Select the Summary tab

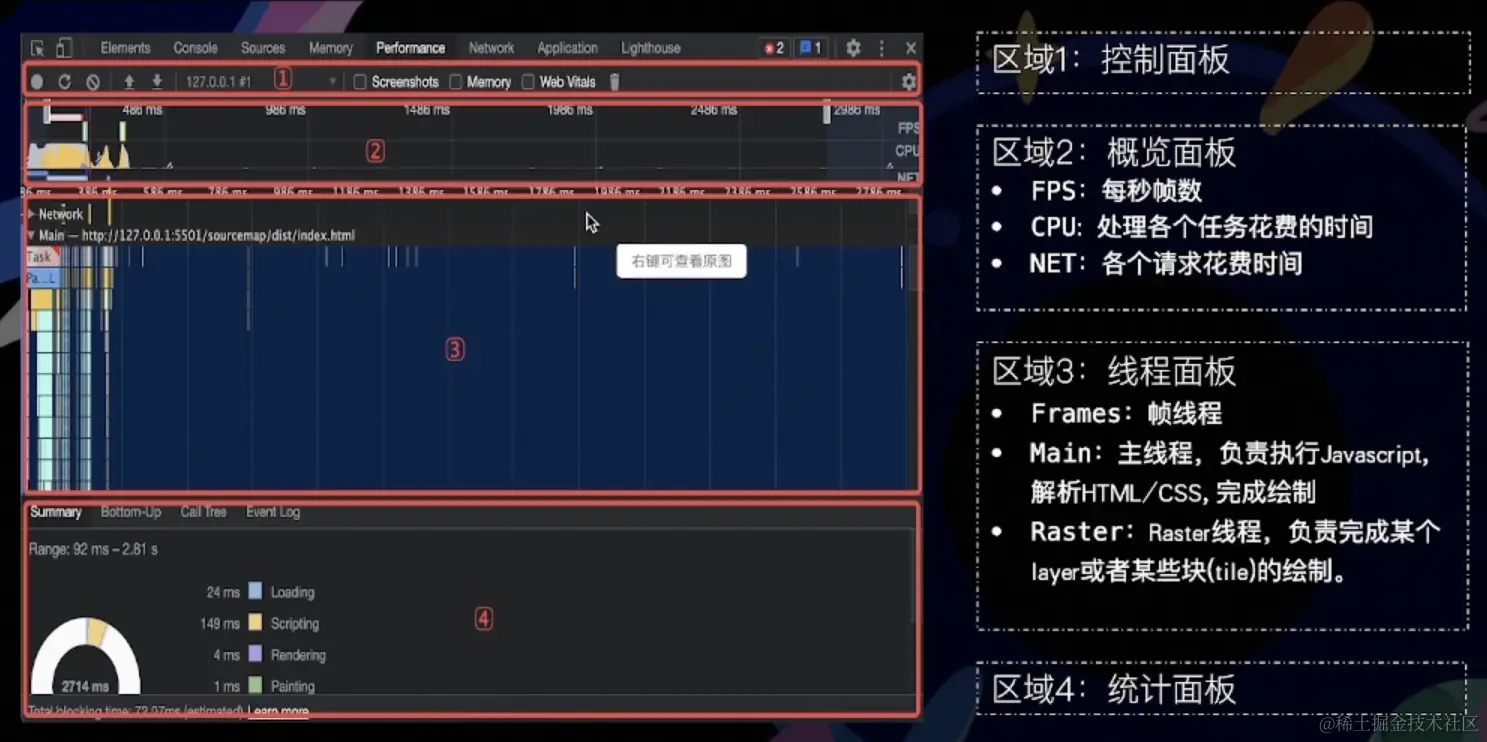point(55,512)
